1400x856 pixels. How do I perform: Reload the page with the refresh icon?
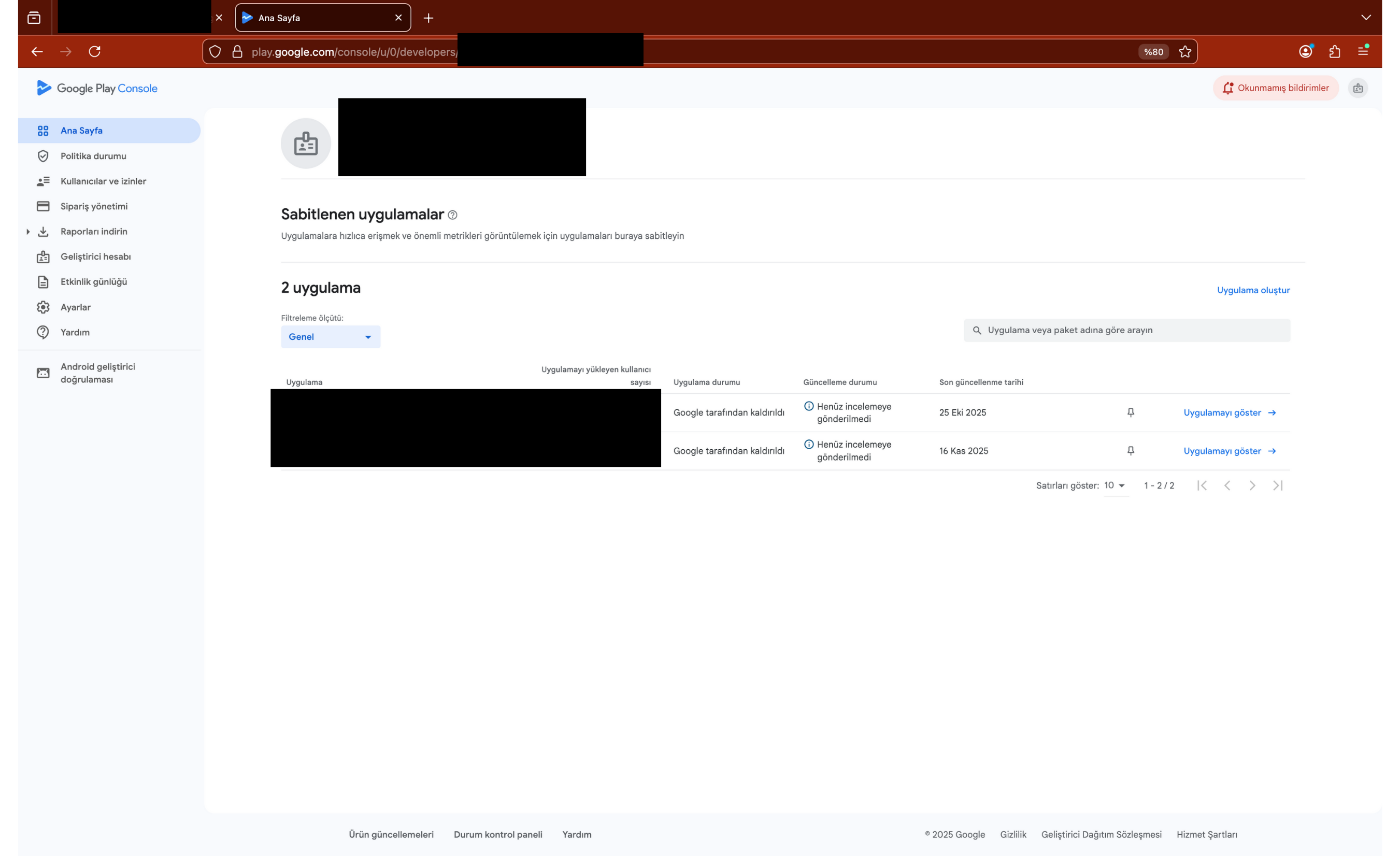point(95,52)
